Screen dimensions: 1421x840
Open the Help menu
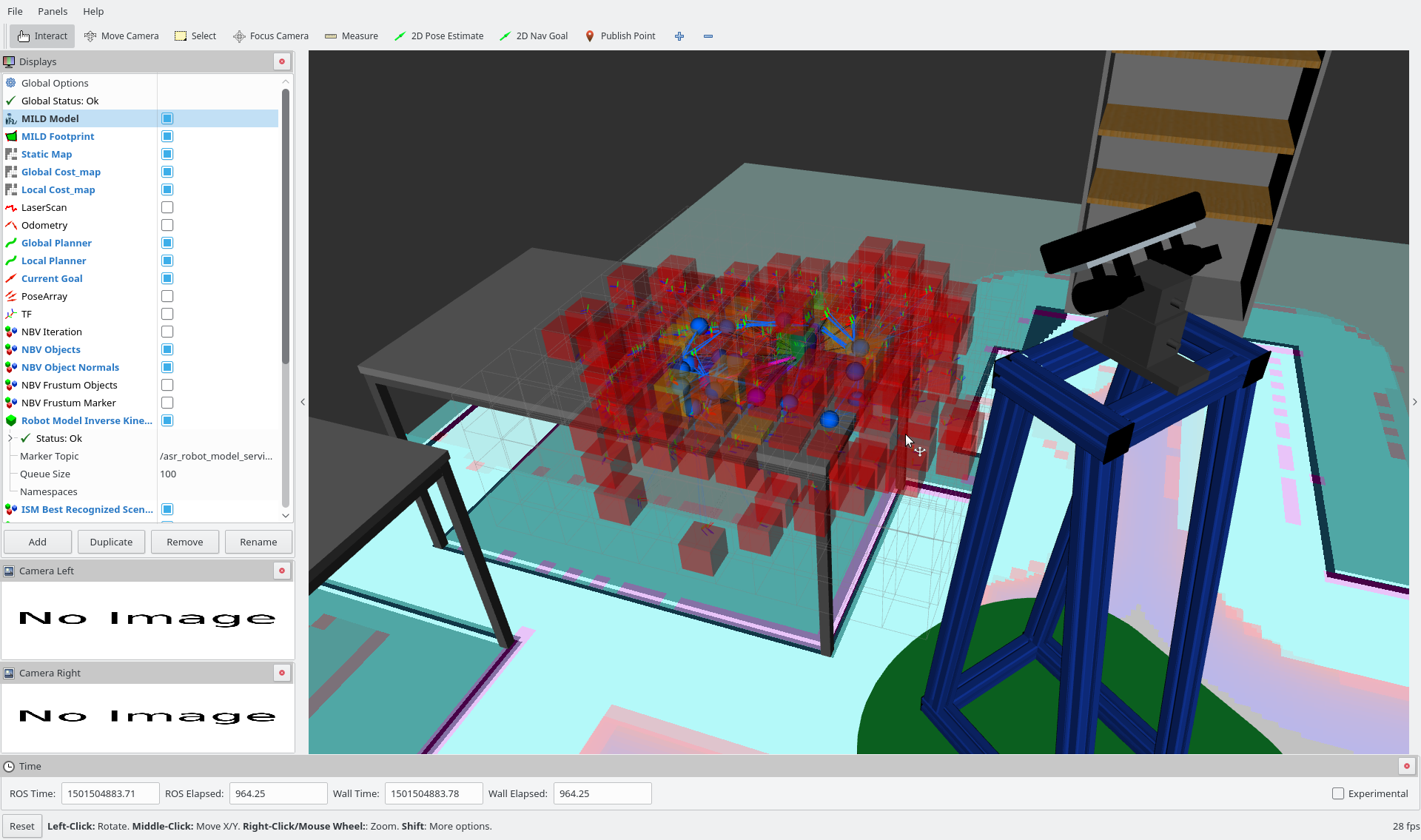coord(93,11)
